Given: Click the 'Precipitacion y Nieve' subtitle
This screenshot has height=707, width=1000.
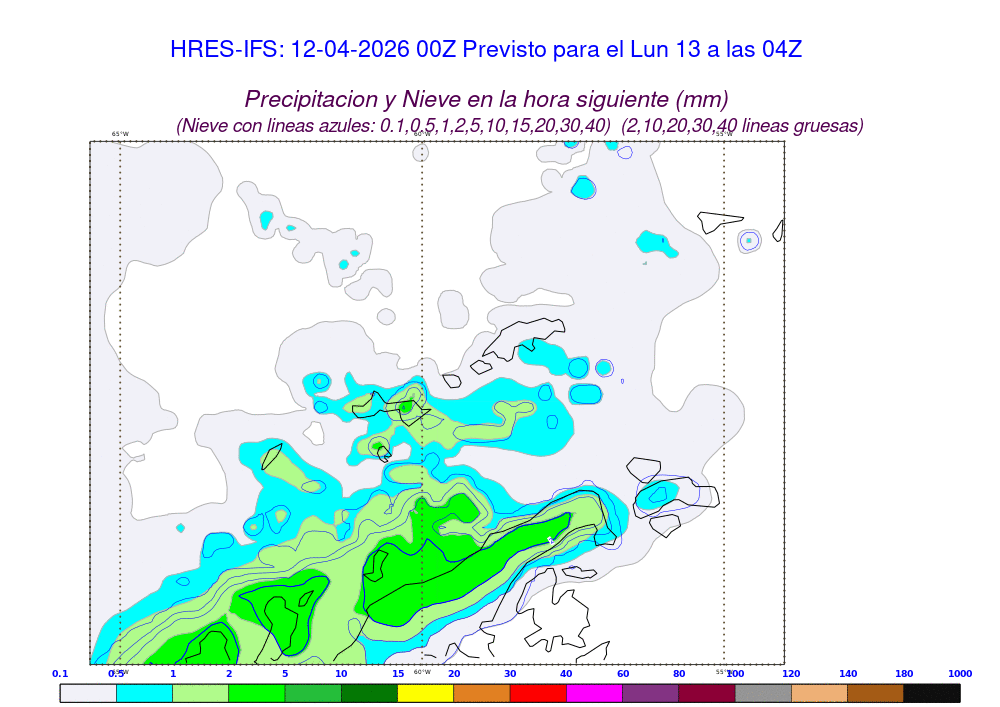Looking at the screenshot, I should click(486, 99).
